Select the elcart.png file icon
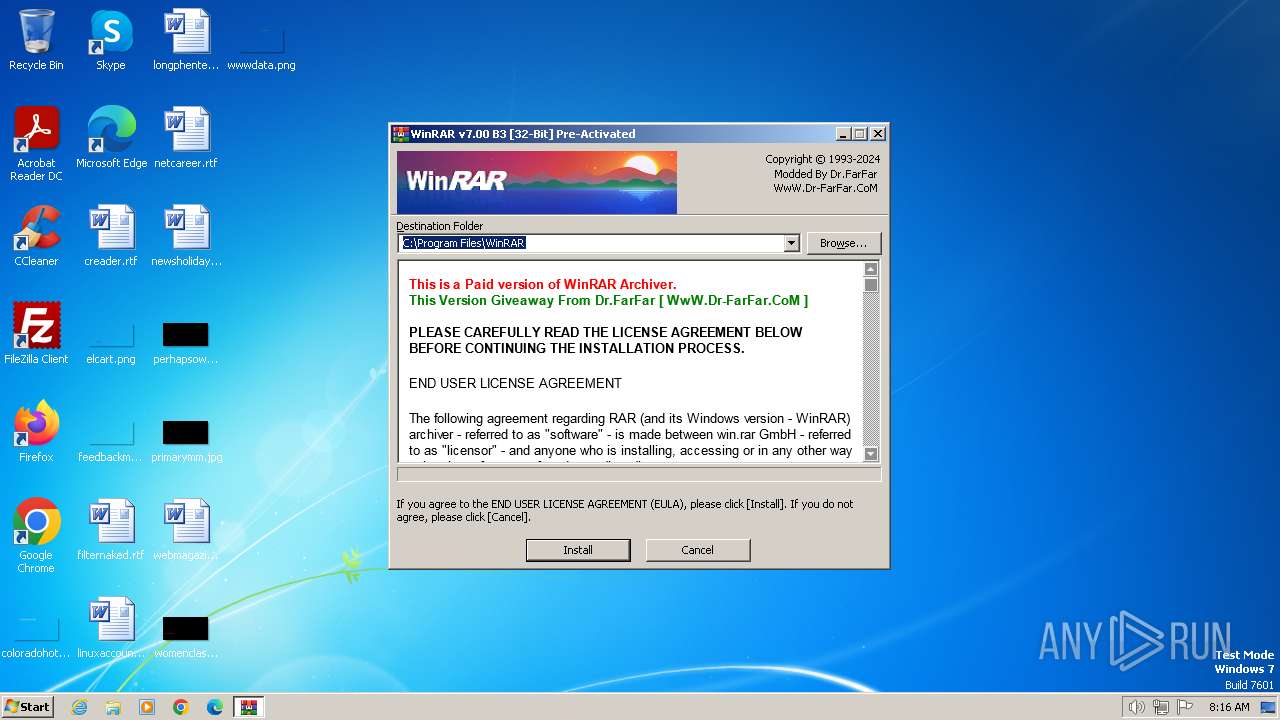Viewport: 1280px width, 720px height. (111, 340)
